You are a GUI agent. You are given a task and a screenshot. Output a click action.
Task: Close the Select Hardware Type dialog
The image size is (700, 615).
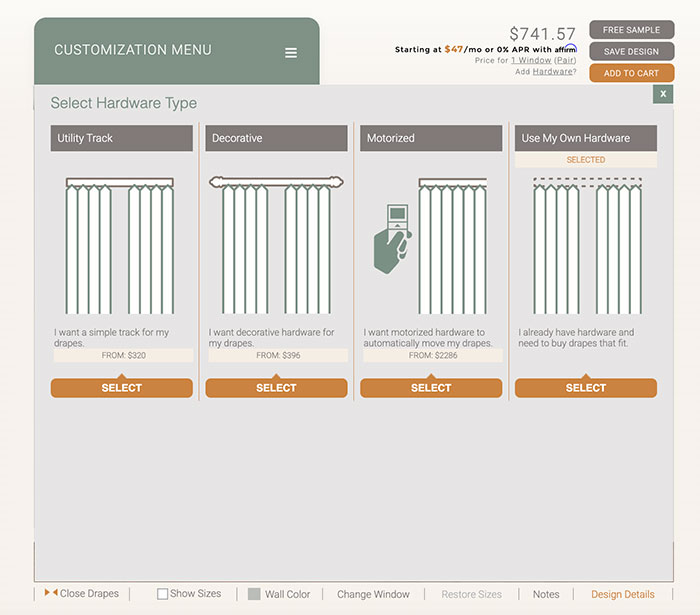662,93
